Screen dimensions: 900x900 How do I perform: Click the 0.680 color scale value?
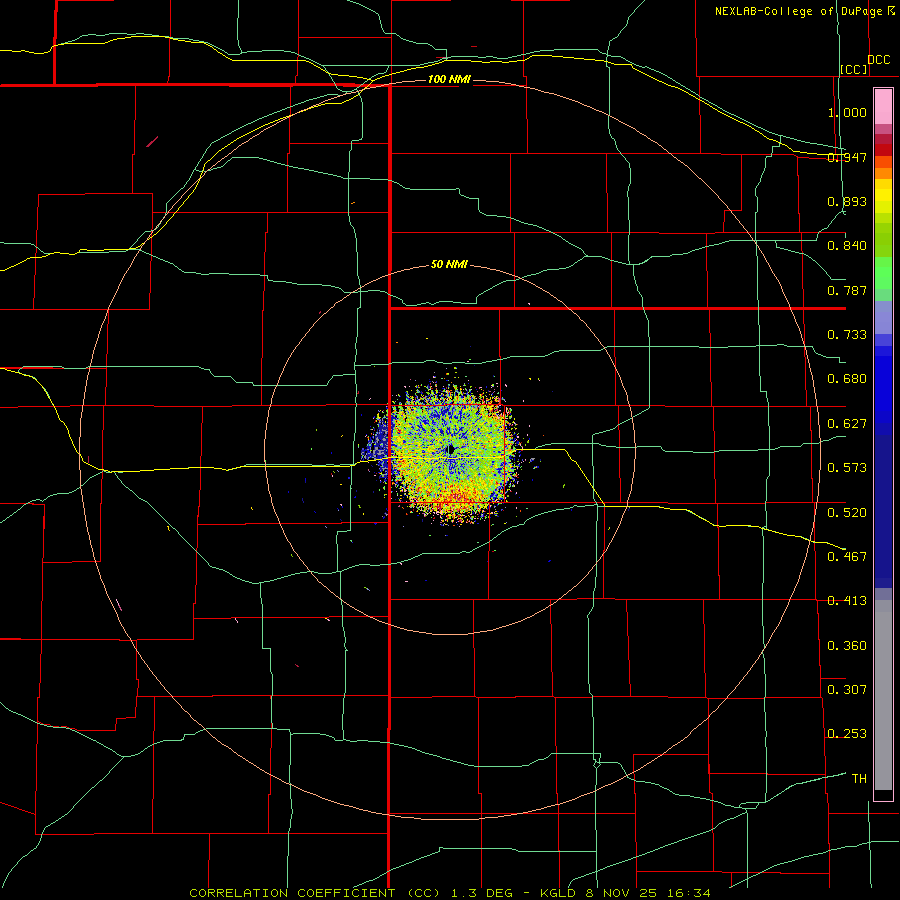847,379
